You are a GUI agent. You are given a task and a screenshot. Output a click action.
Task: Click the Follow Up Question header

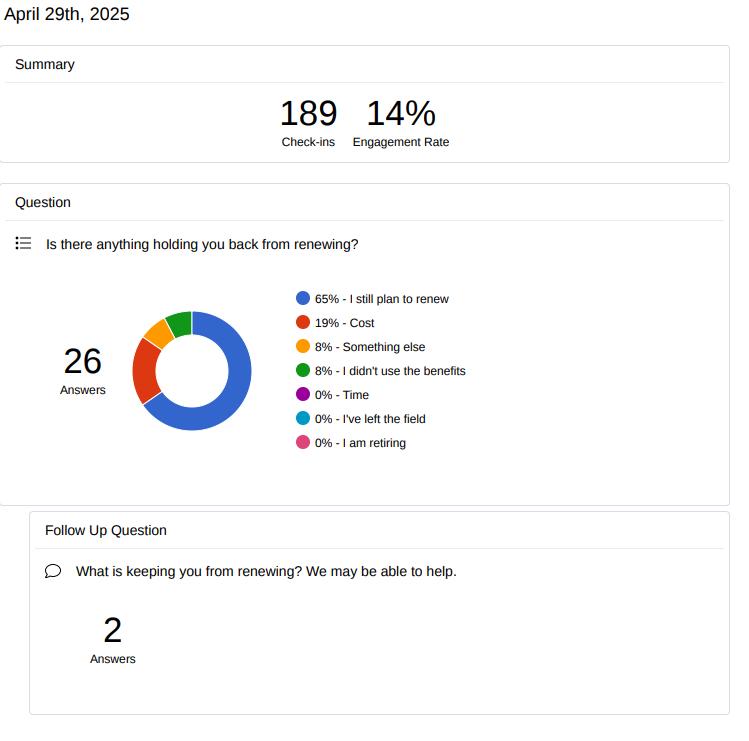(106, 530)
